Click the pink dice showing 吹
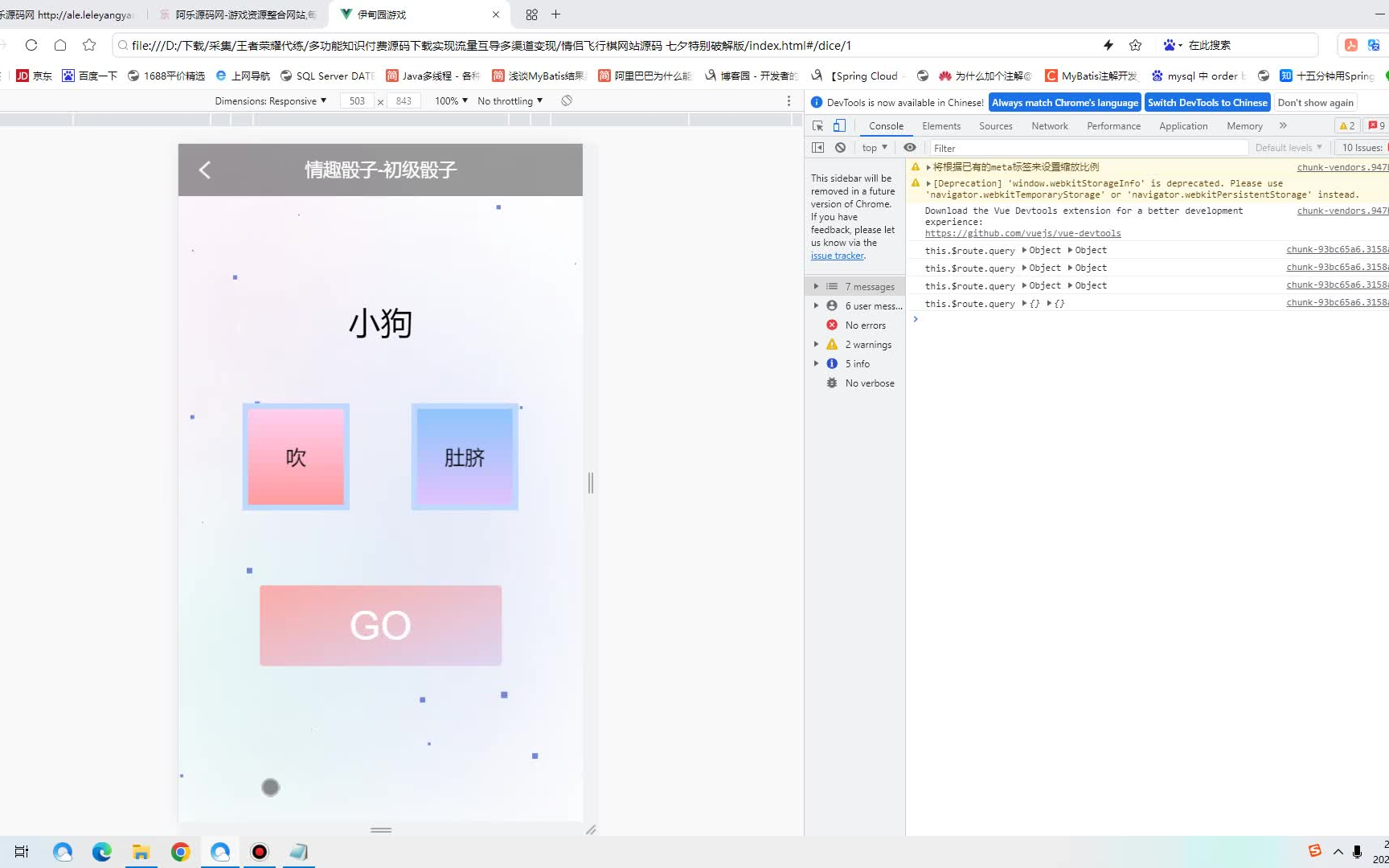This screenshot has height=868, width=1389. [x=296, y=457]
